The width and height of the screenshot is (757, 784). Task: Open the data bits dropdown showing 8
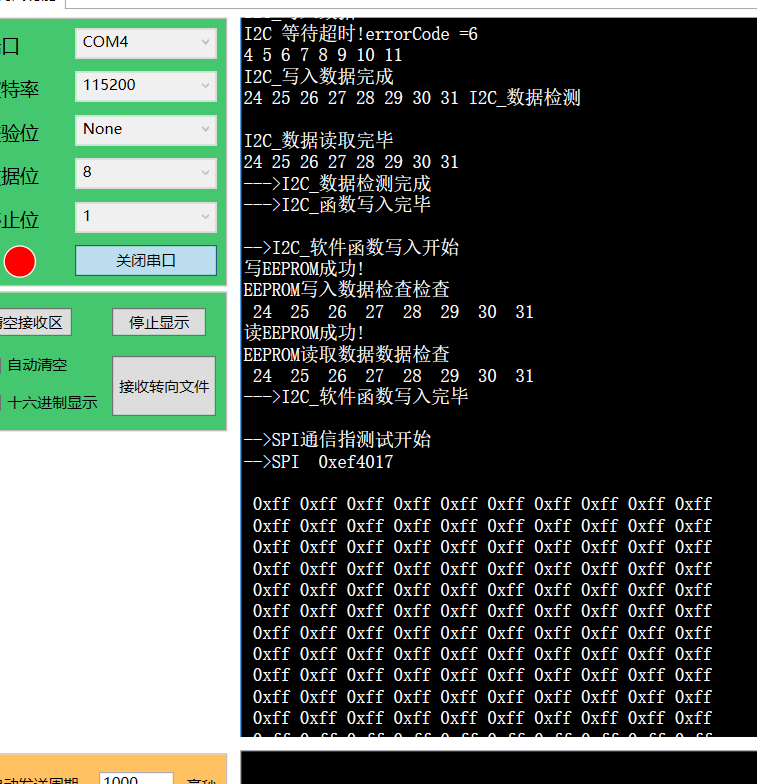point(146,174)
